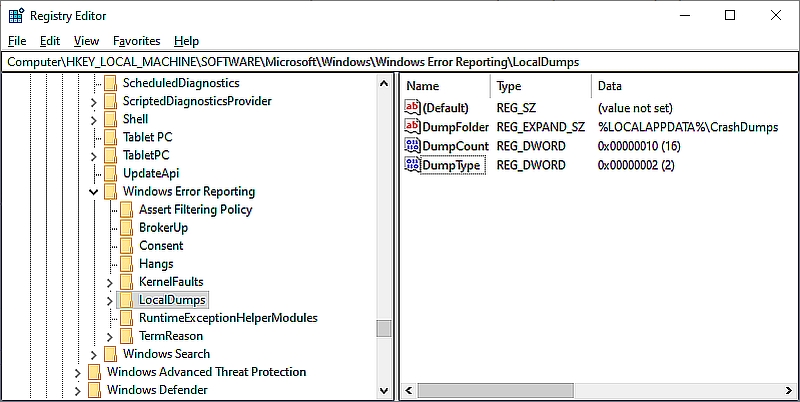Image resolution: width=800 pixels, height=402 pixels.
Task: Click the Assert Filtering Policy folder icon
Action: click(x=127, y=210)
